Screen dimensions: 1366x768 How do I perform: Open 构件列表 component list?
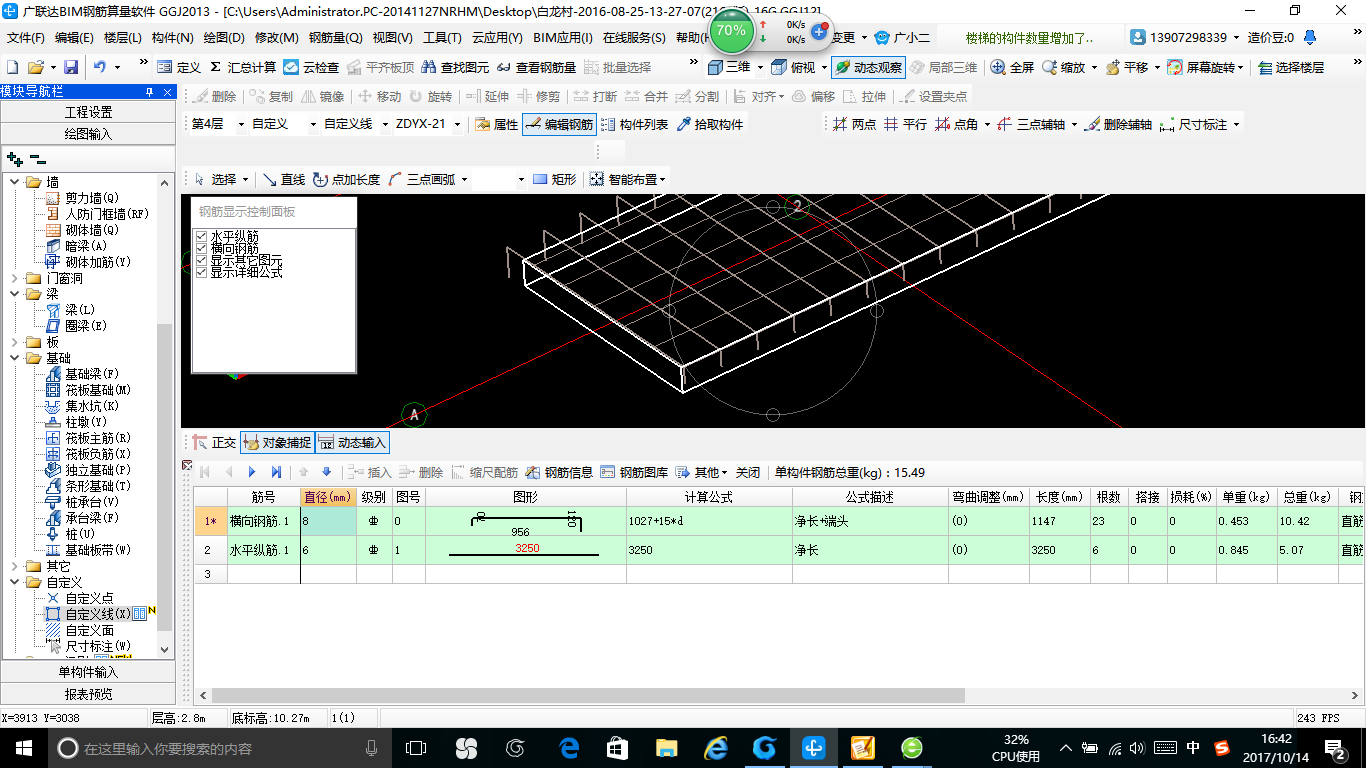(635, 124)
